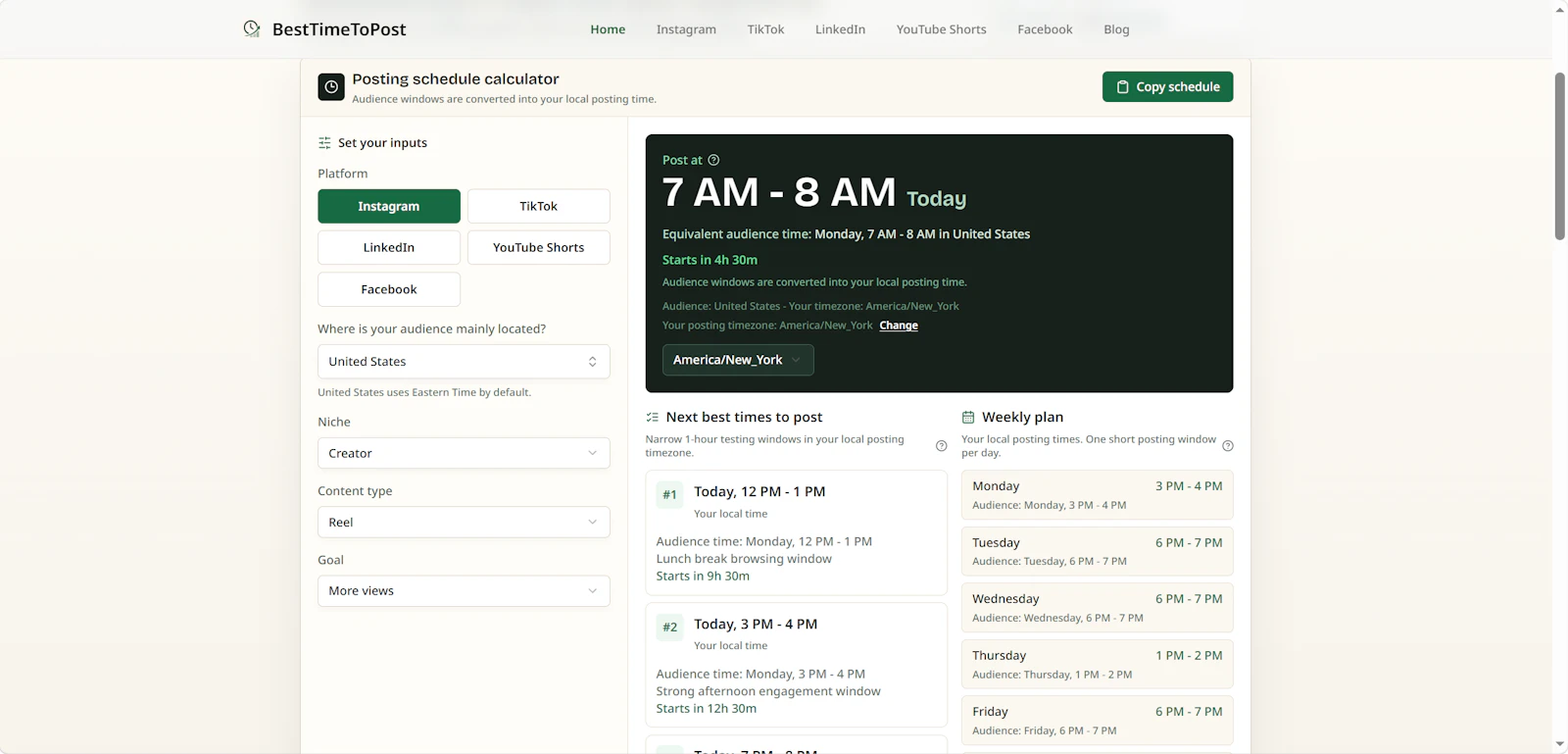Click the Equivalent audience time line
The width and height of the screenshot is (1568, 754).
pyautogui.click(x=846, y=234)
